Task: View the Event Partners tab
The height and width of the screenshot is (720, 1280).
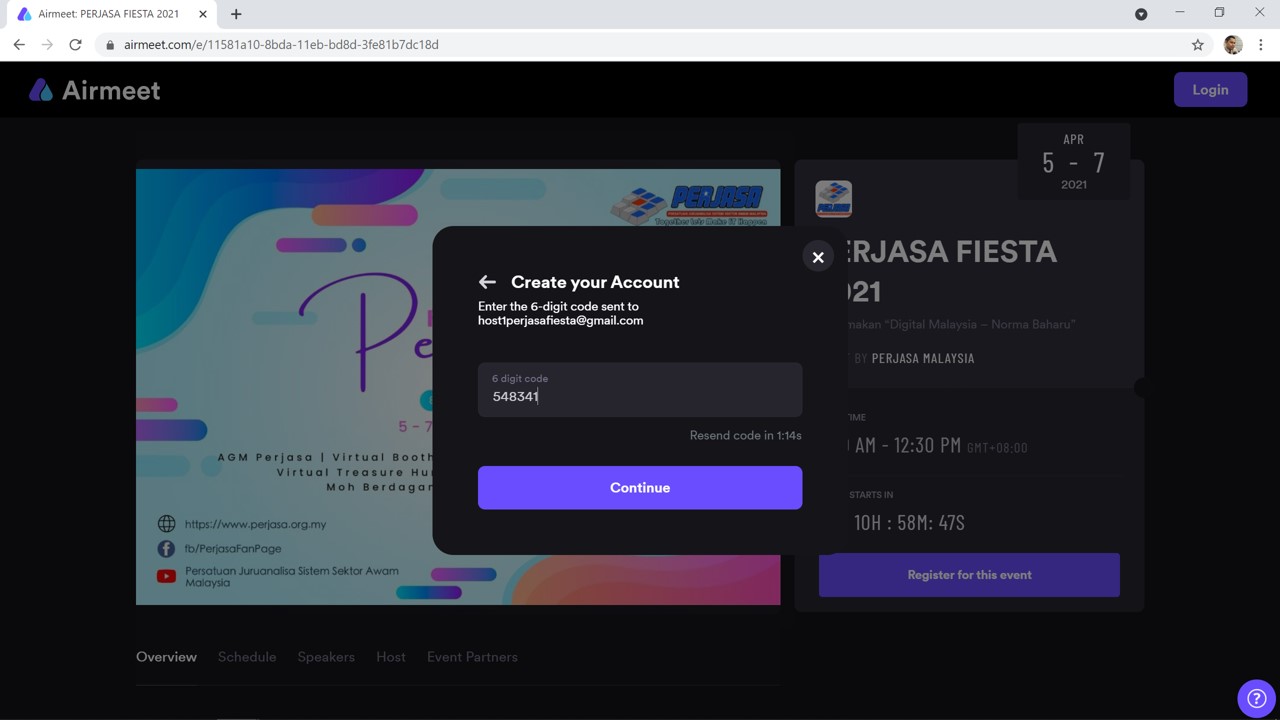Action: 472,657
